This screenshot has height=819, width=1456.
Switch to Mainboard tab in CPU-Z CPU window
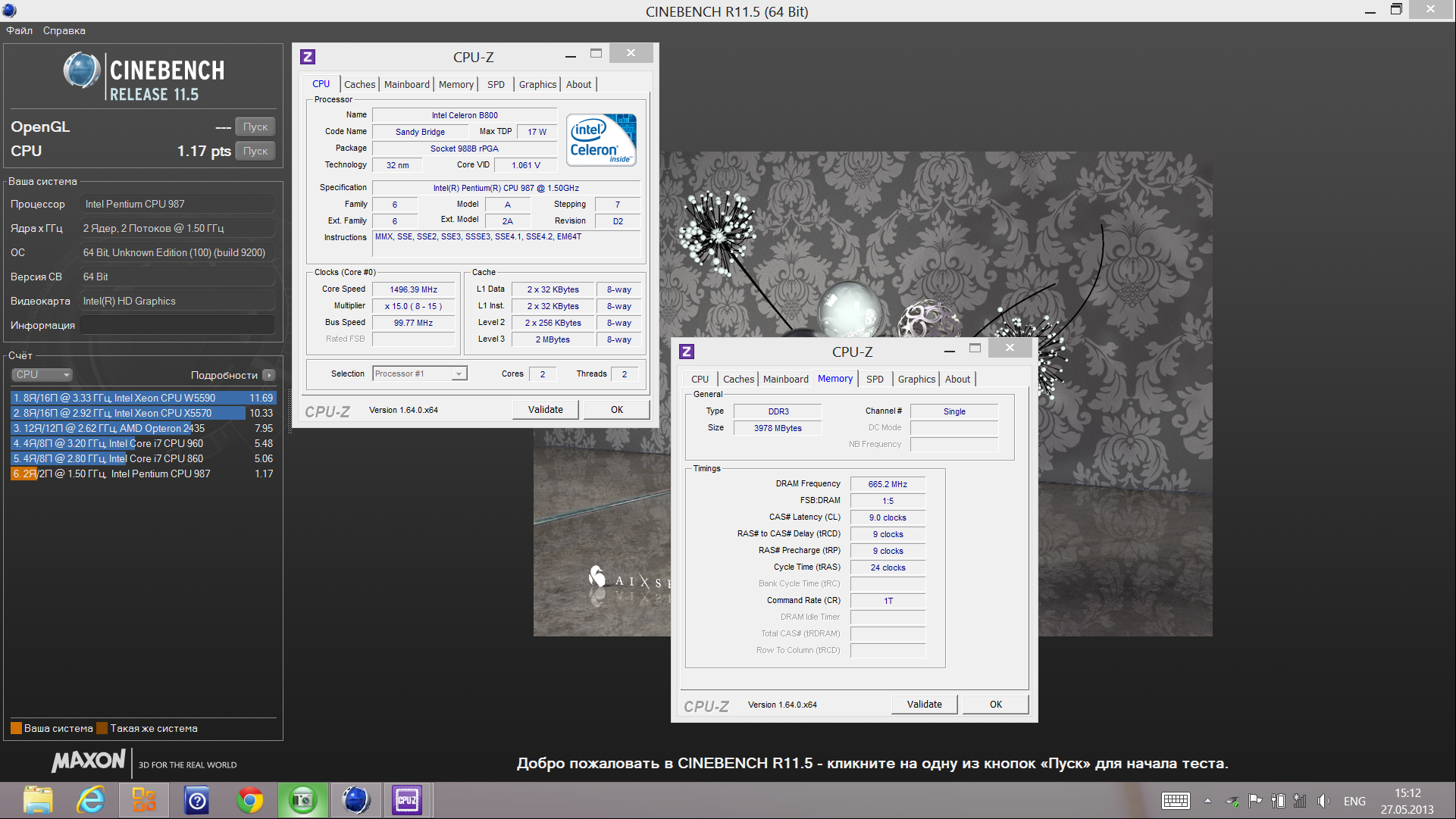coord(407,84)
